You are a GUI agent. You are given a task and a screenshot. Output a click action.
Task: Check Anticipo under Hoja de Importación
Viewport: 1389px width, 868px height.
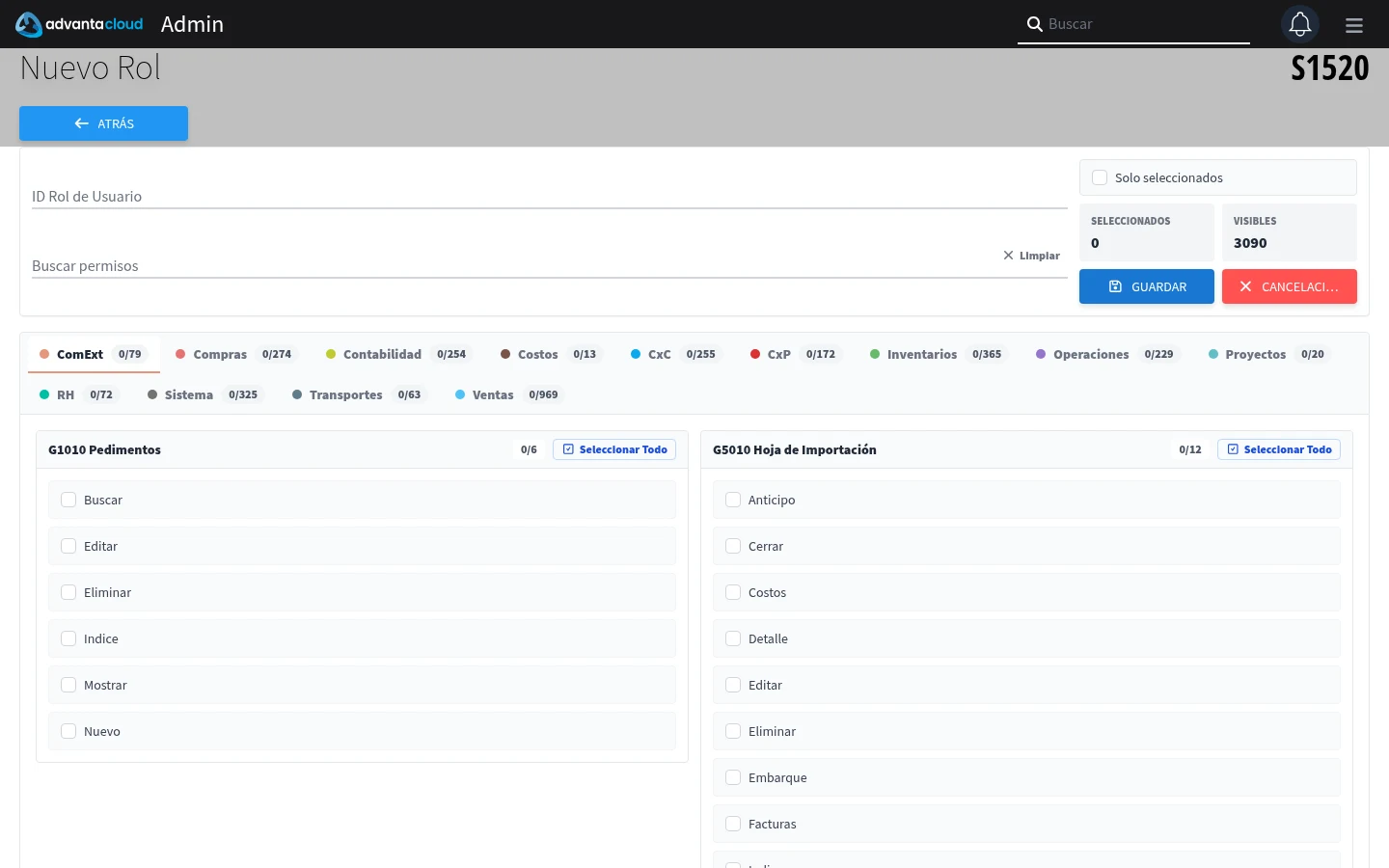(x=733, y=500)
